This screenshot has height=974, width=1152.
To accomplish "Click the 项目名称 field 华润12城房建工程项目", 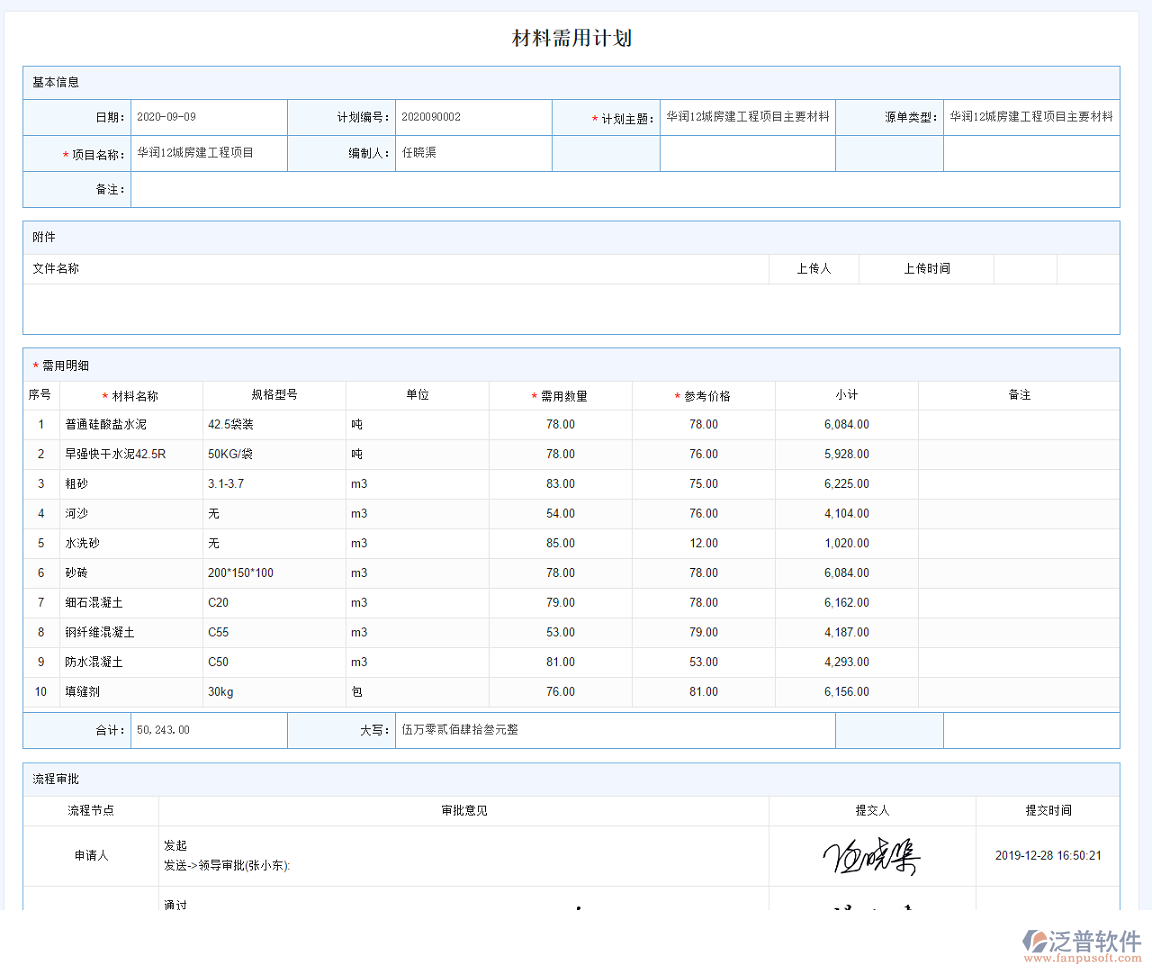I will (x=210, y=153).
